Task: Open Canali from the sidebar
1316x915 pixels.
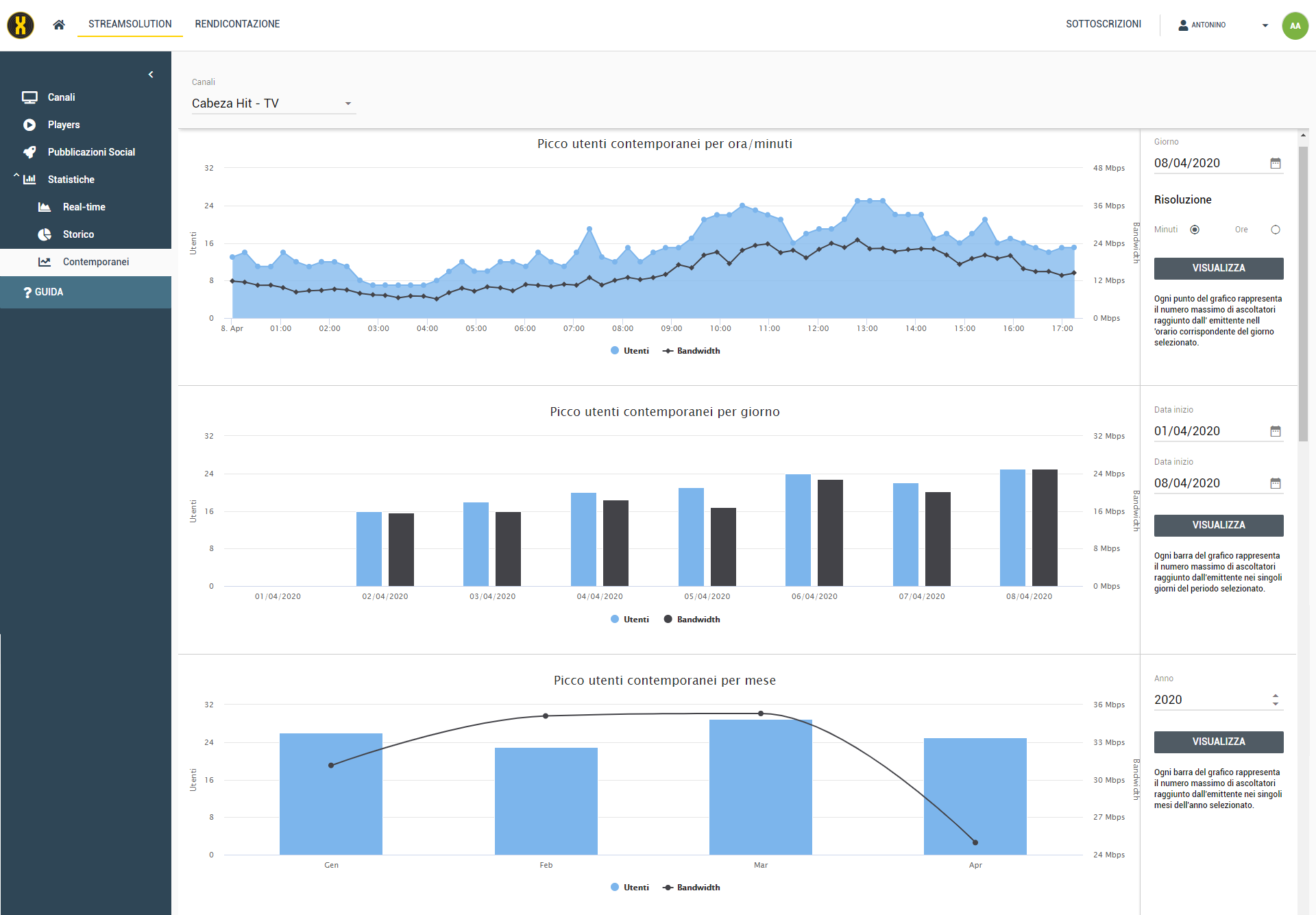Action: 61,97
